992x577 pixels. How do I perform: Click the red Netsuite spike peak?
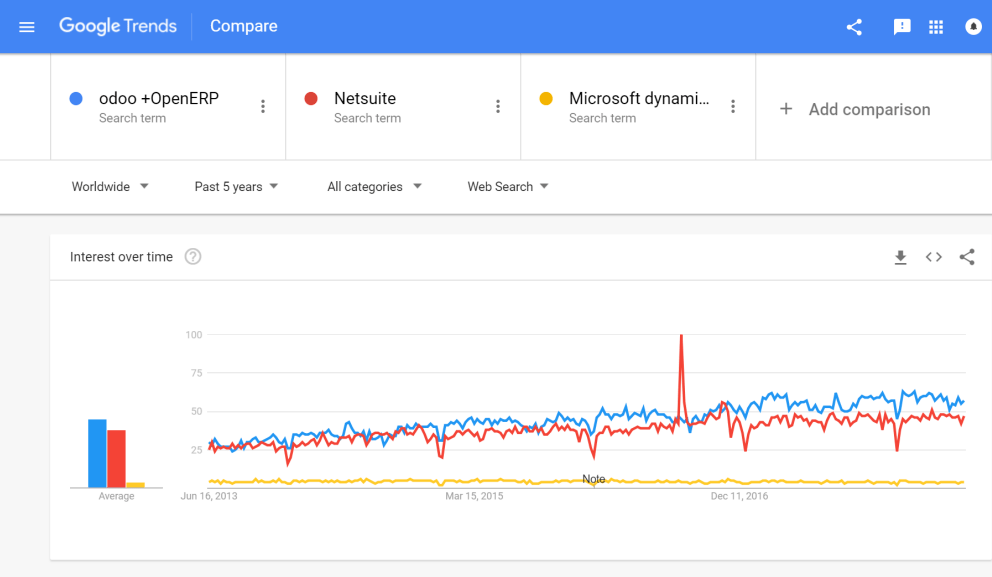click(x=681, y=336)
